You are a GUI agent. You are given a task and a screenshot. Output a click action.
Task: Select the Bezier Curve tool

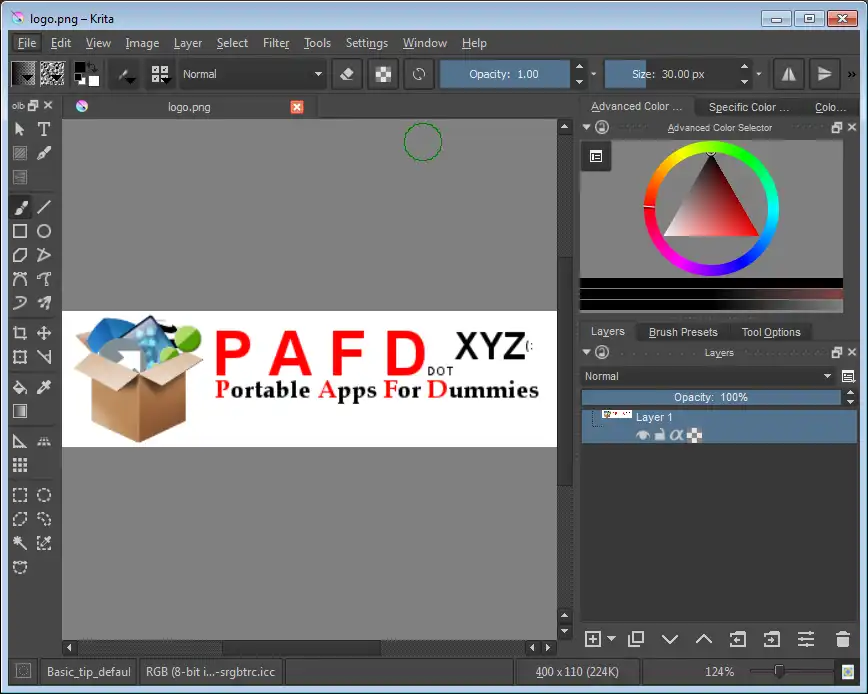coord(20,279)
